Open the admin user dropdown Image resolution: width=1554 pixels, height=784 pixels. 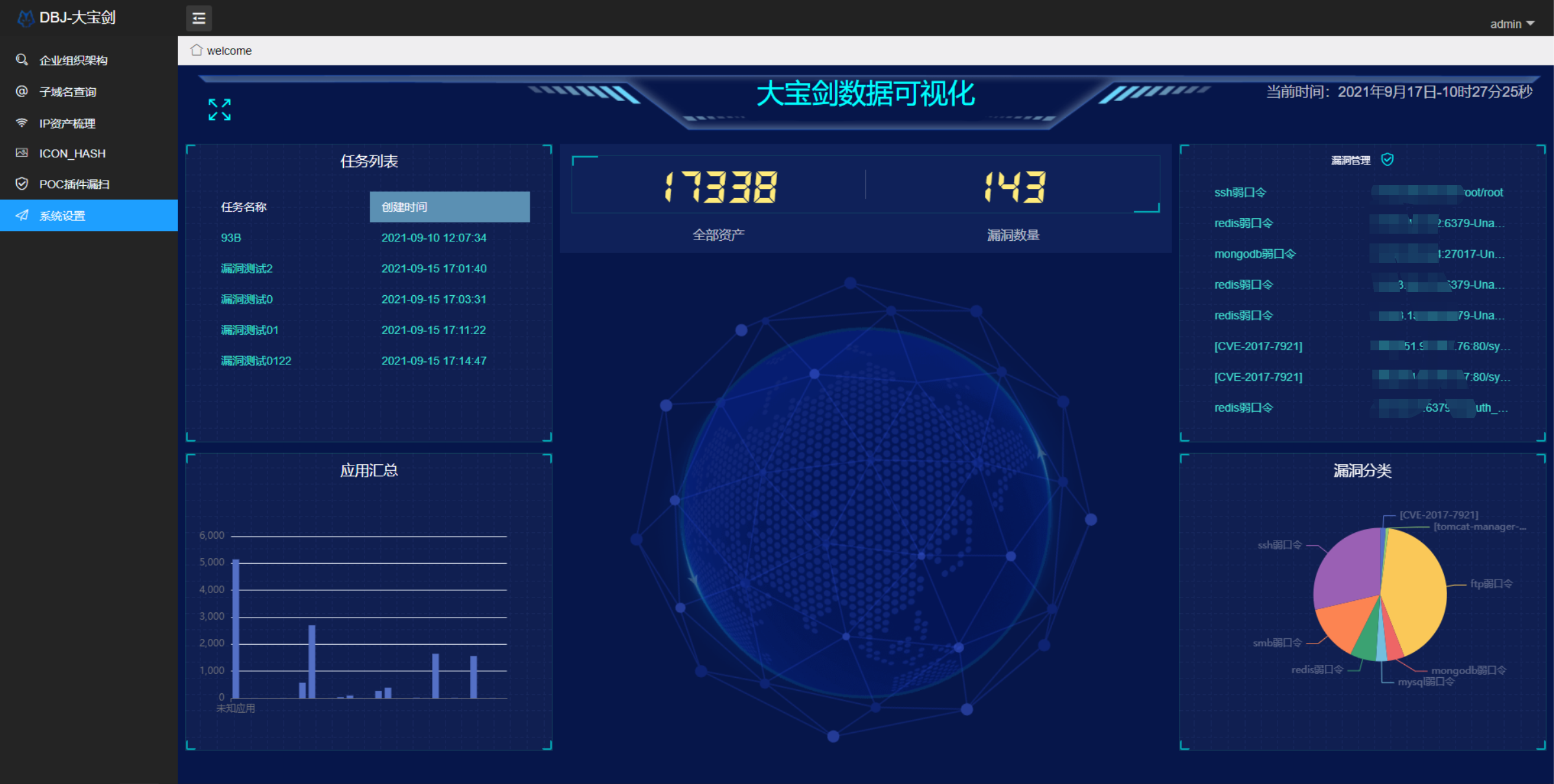[1512, 24]
